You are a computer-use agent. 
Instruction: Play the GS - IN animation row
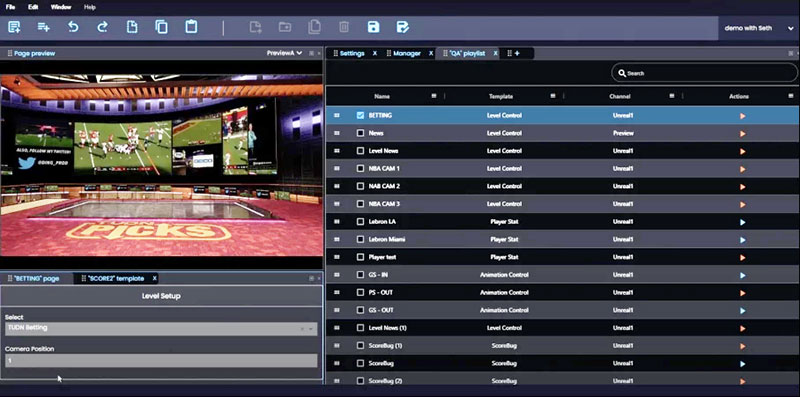(x=742, y=275)
